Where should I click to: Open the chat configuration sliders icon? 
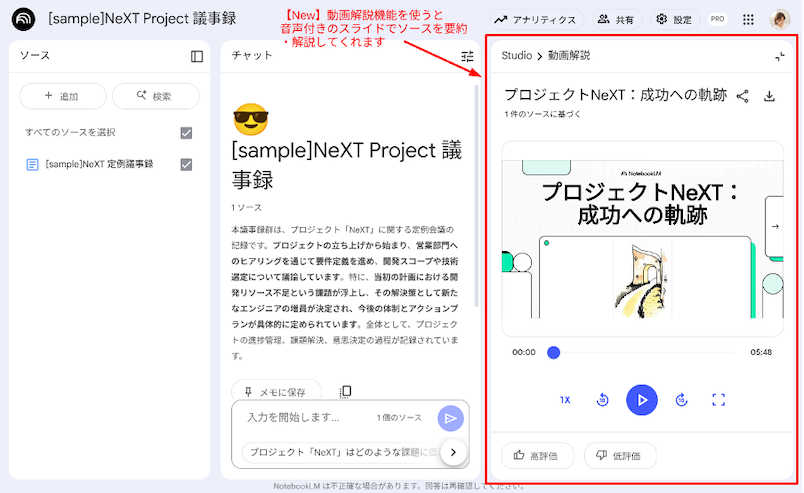pos(467,56)
